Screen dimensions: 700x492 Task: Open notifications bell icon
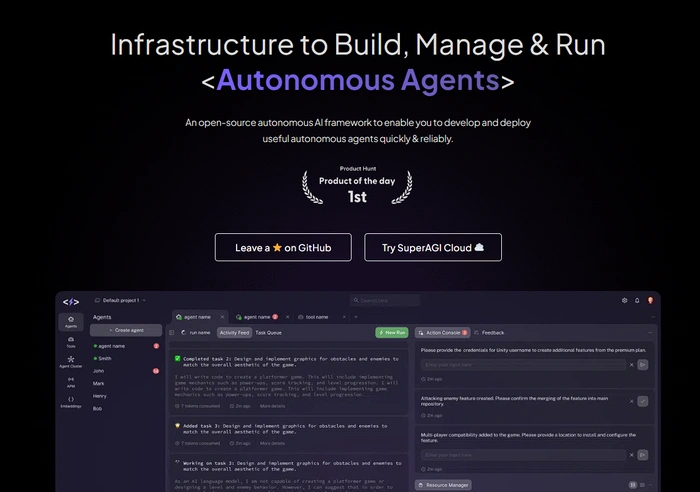[637, 300]
